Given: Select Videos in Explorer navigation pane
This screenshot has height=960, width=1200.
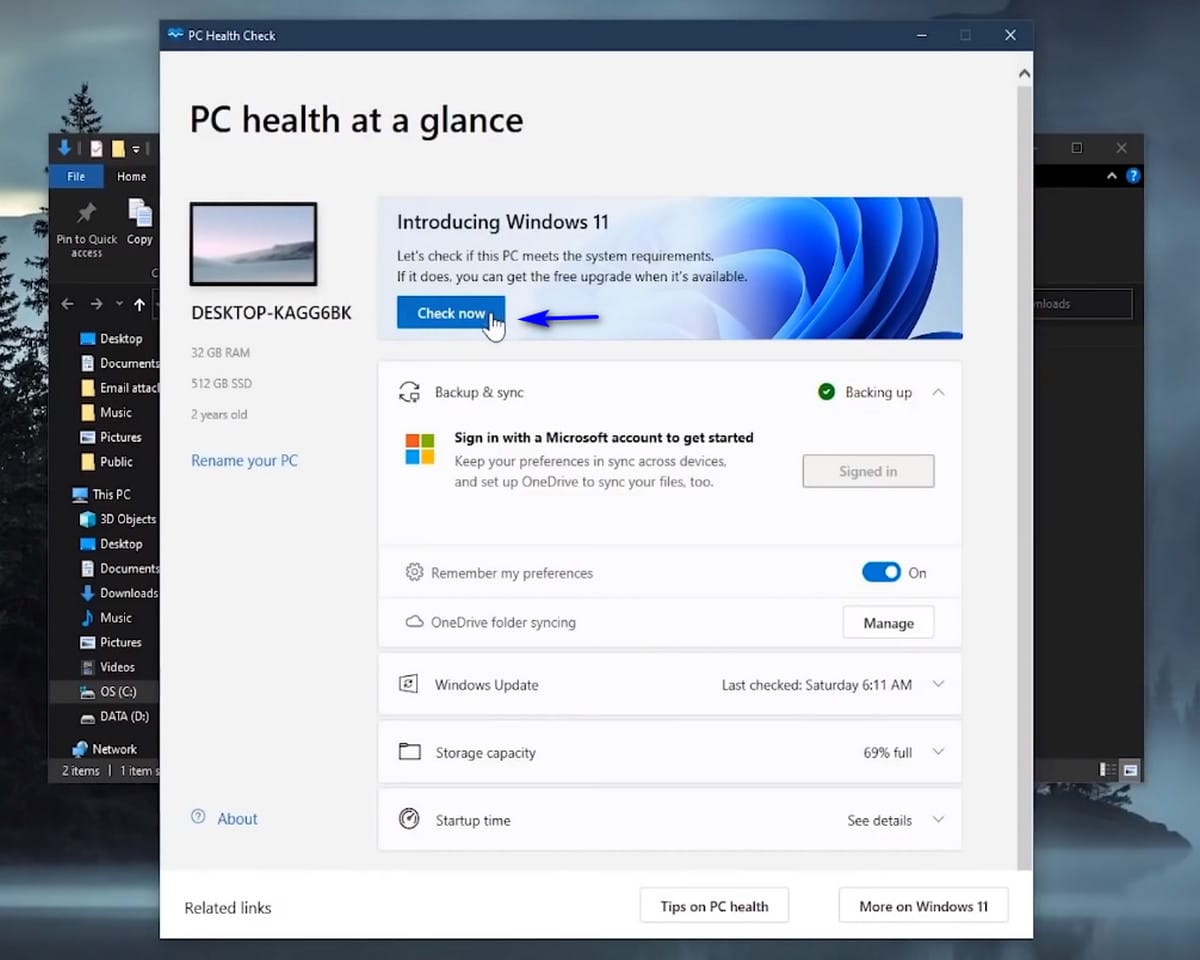Looking at the screenshot, I should tap(107, 667).
